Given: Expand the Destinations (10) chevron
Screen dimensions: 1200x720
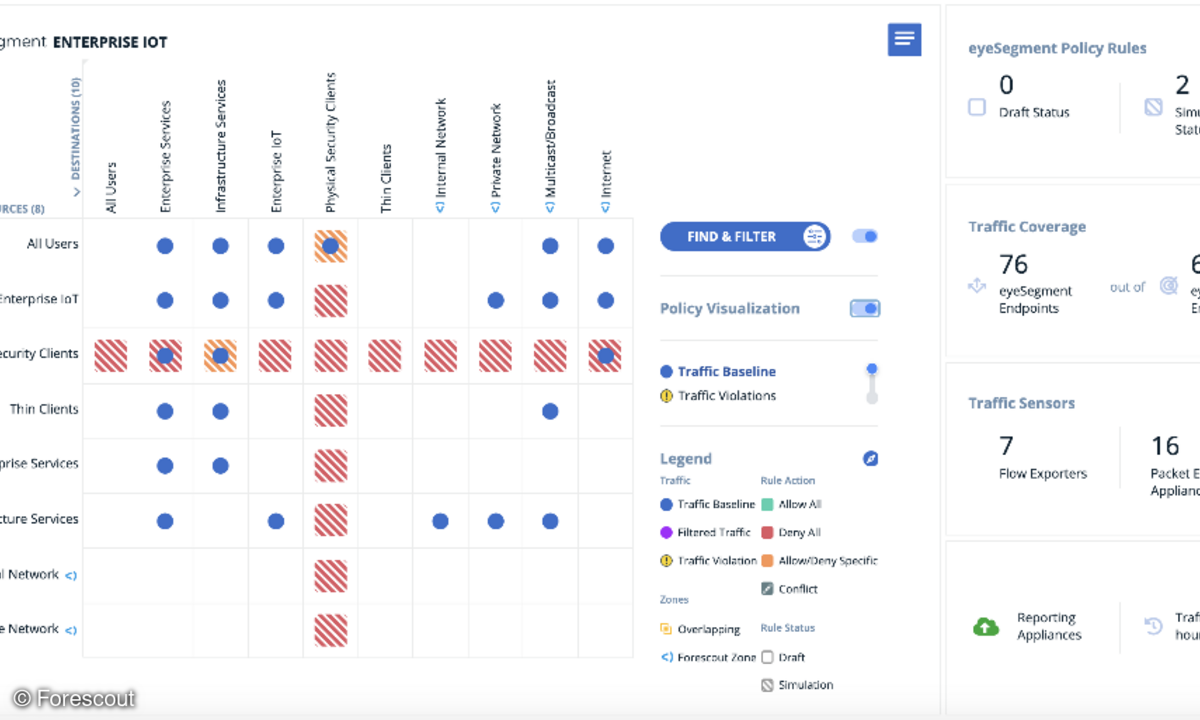Looking at the screenshot, I should click(x=76, y=190).
